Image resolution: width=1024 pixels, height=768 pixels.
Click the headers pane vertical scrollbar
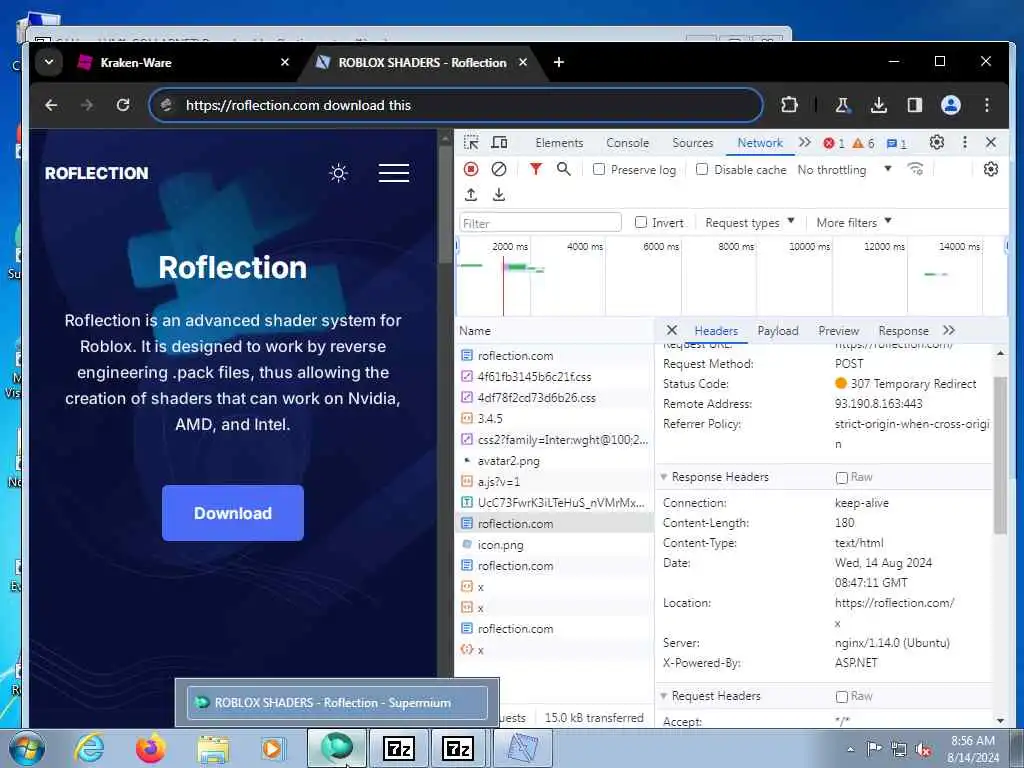pos(1000,455)
